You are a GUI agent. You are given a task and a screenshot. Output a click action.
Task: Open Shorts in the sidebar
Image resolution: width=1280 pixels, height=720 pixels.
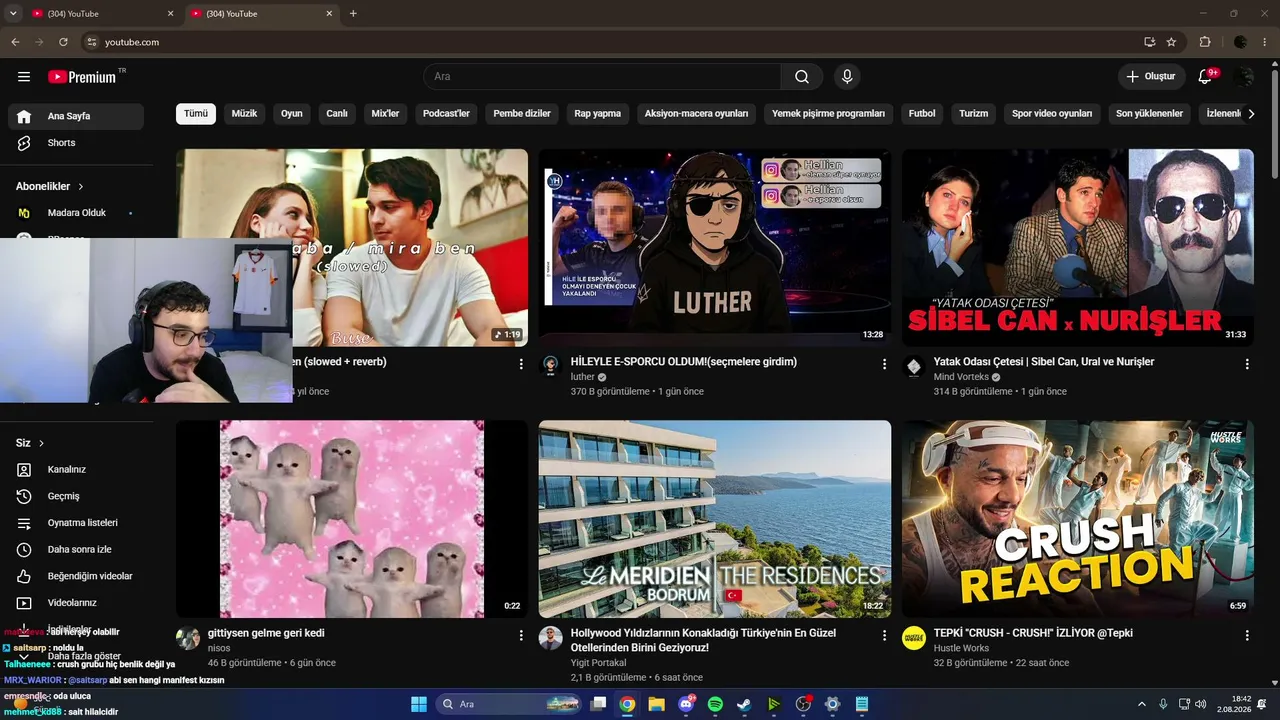tap(76, 143)
